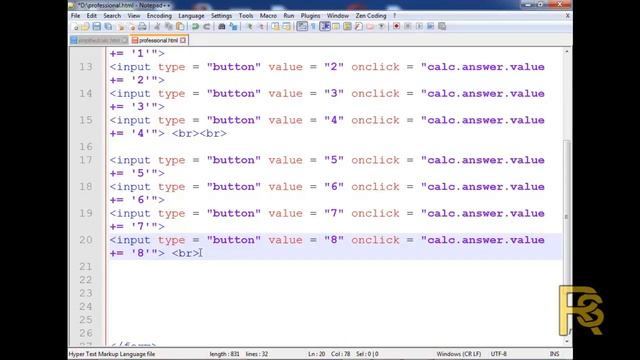Open the Encoding menu
The image size is (640, 360).
click(159, 16)
